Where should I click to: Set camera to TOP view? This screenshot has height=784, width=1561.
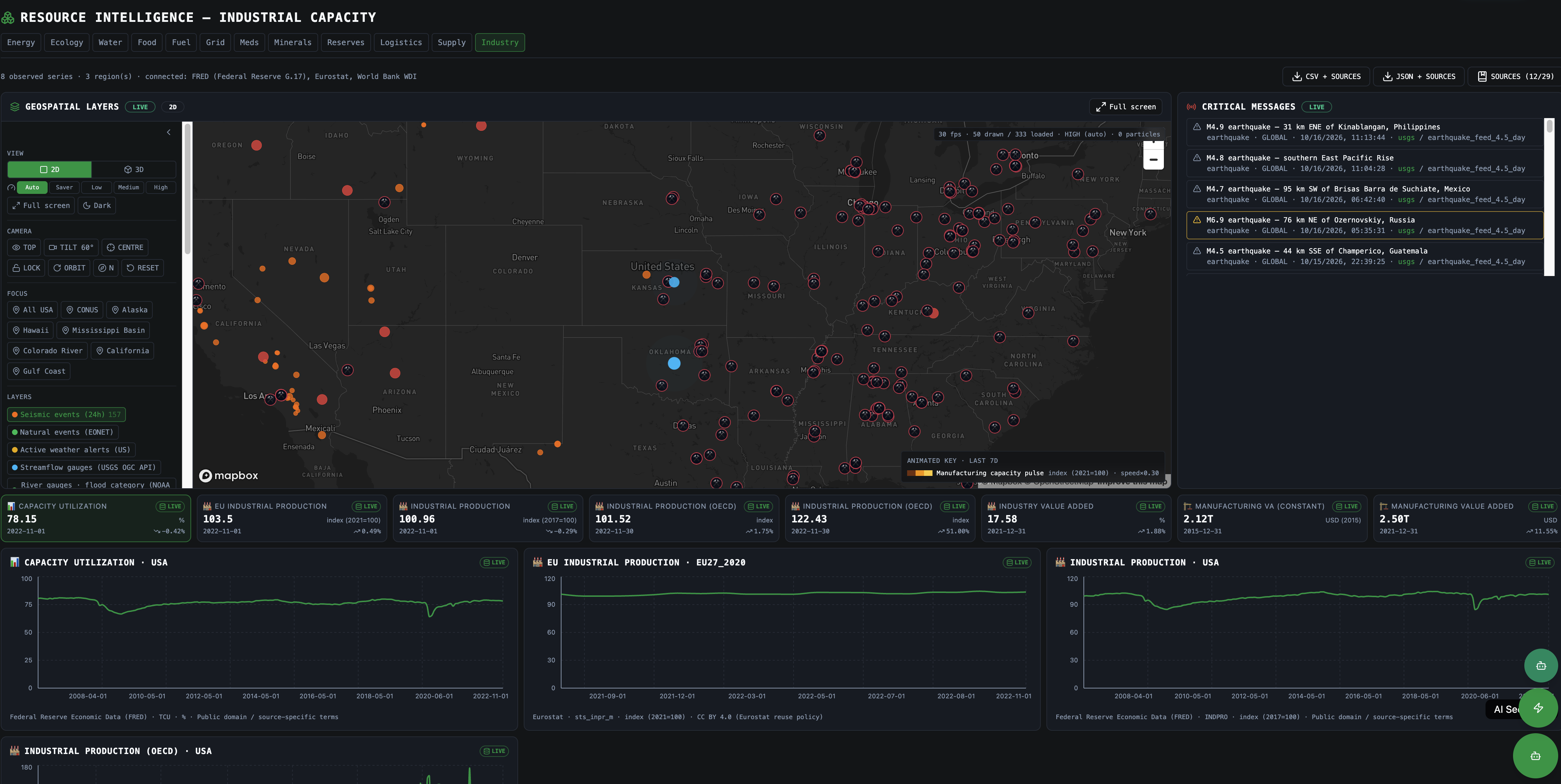tap(24, 247)
